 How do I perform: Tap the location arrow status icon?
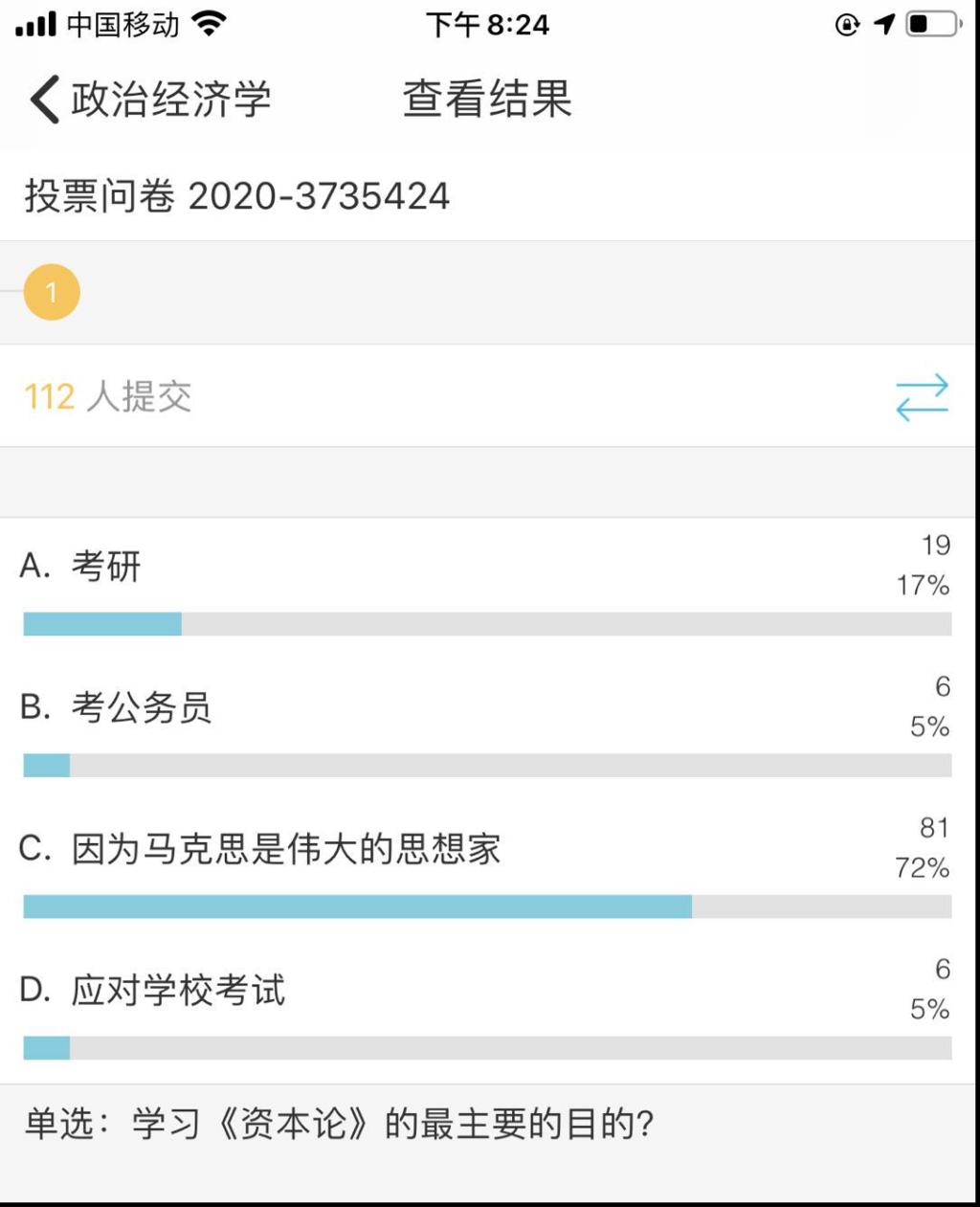click(x=884, y=24)
